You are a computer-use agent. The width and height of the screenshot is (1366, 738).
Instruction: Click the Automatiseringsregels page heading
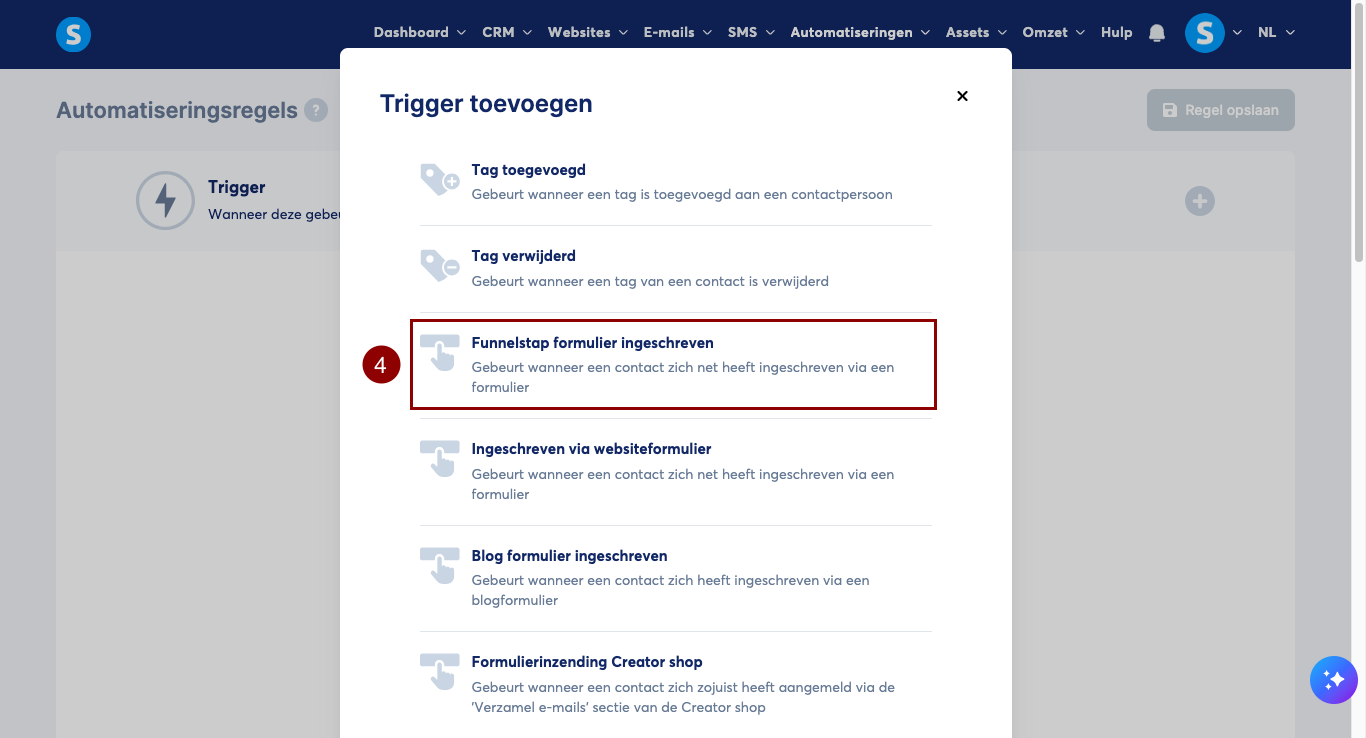177,110
